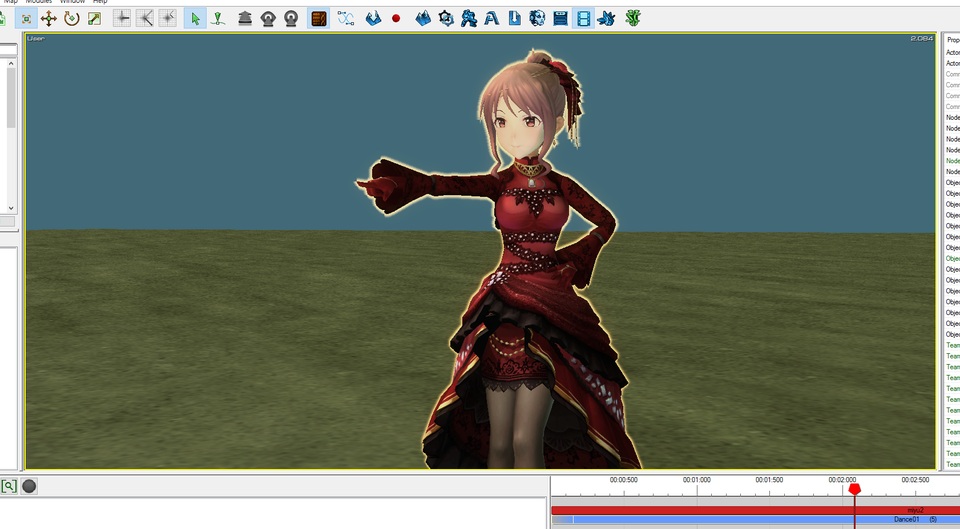Click the blue folded-shape icon
Screen dimensions: 960x529
click(373, 18)
